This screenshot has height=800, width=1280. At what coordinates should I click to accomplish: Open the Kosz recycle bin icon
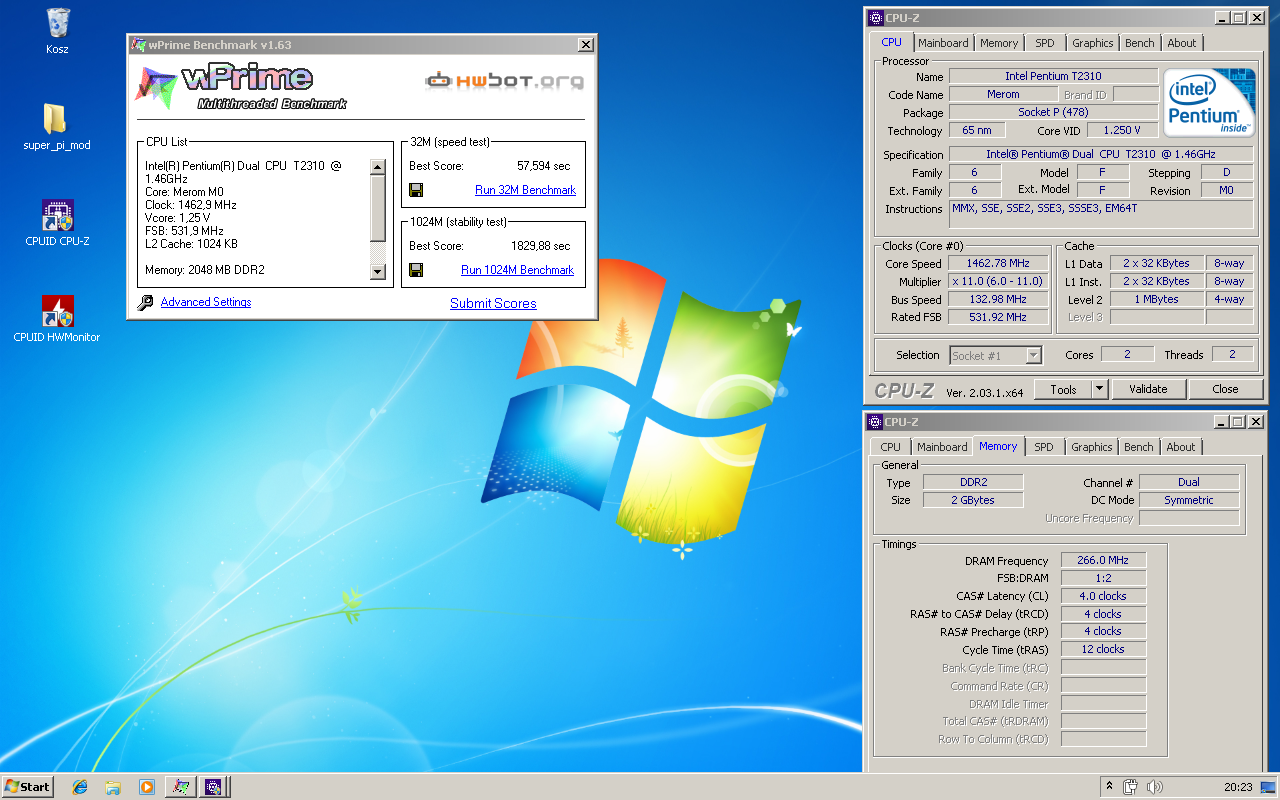[58, 22]
